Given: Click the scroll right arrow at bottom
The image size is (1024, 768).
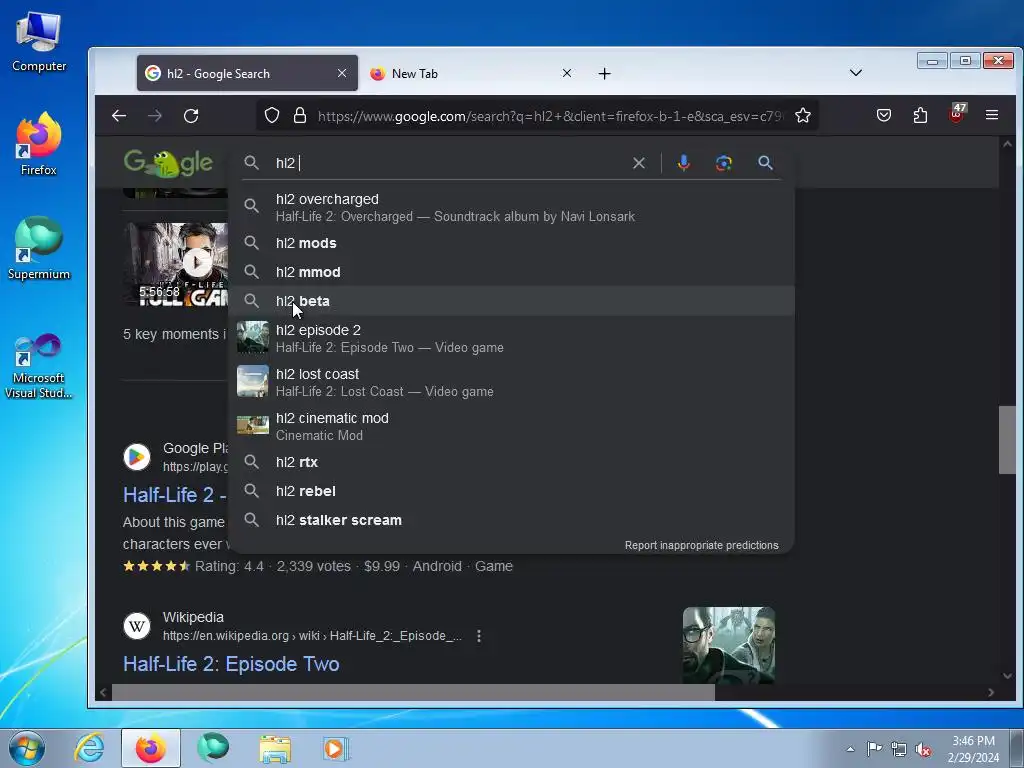Looking at the screenshot, I should [991, 692].
